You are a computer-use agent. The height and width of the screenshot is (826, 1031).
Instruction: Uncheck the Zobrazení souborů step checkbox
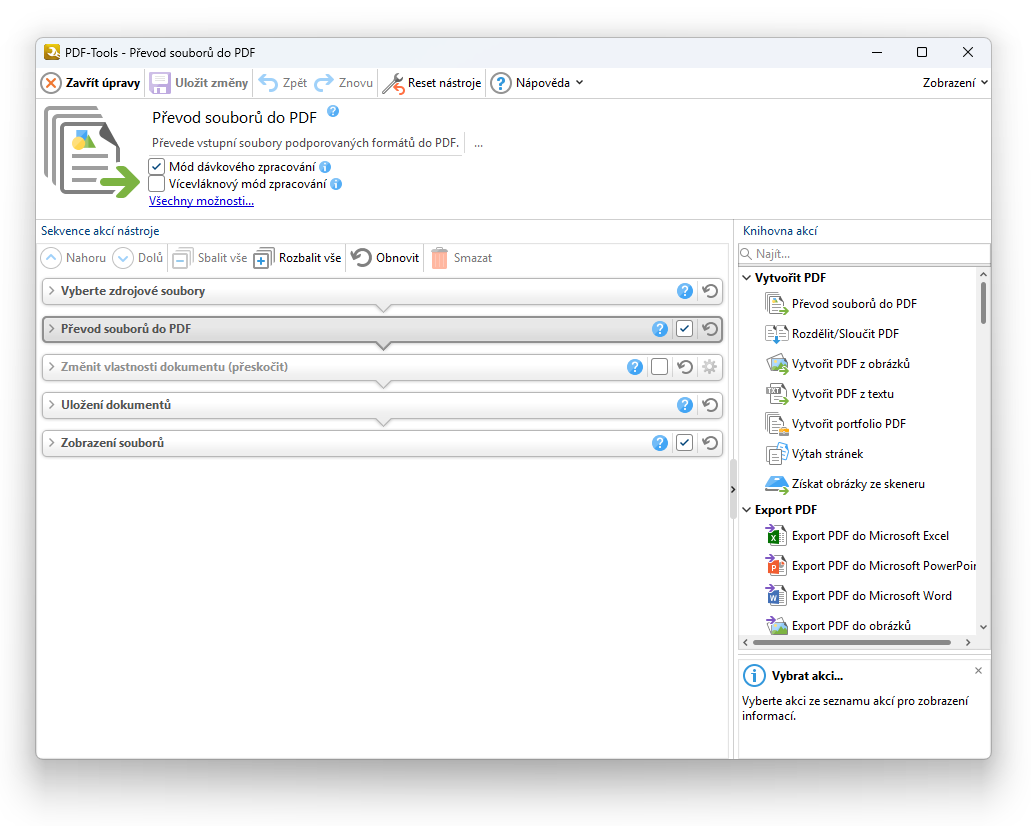[684, 443]
